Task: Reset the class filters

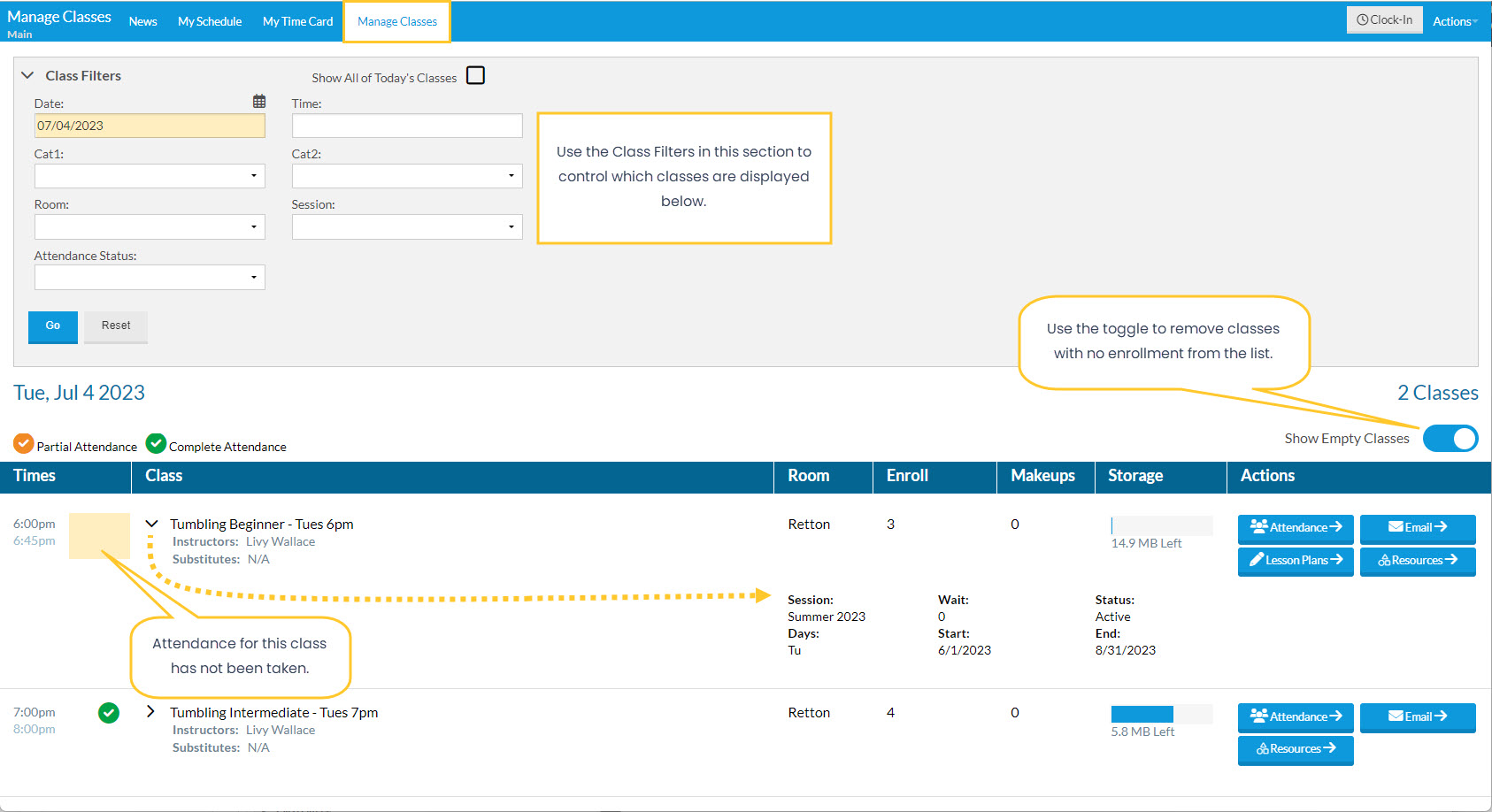Action: 116,326
